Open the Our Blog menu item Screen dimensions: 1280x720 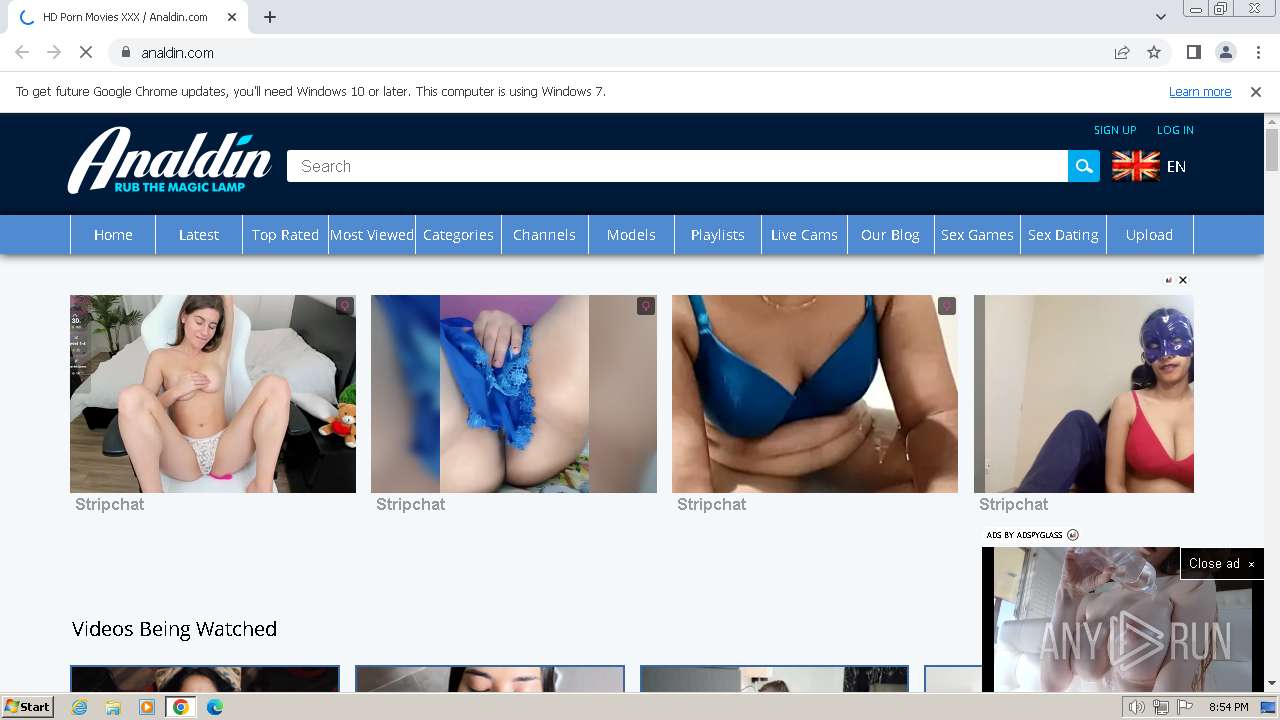890,235
